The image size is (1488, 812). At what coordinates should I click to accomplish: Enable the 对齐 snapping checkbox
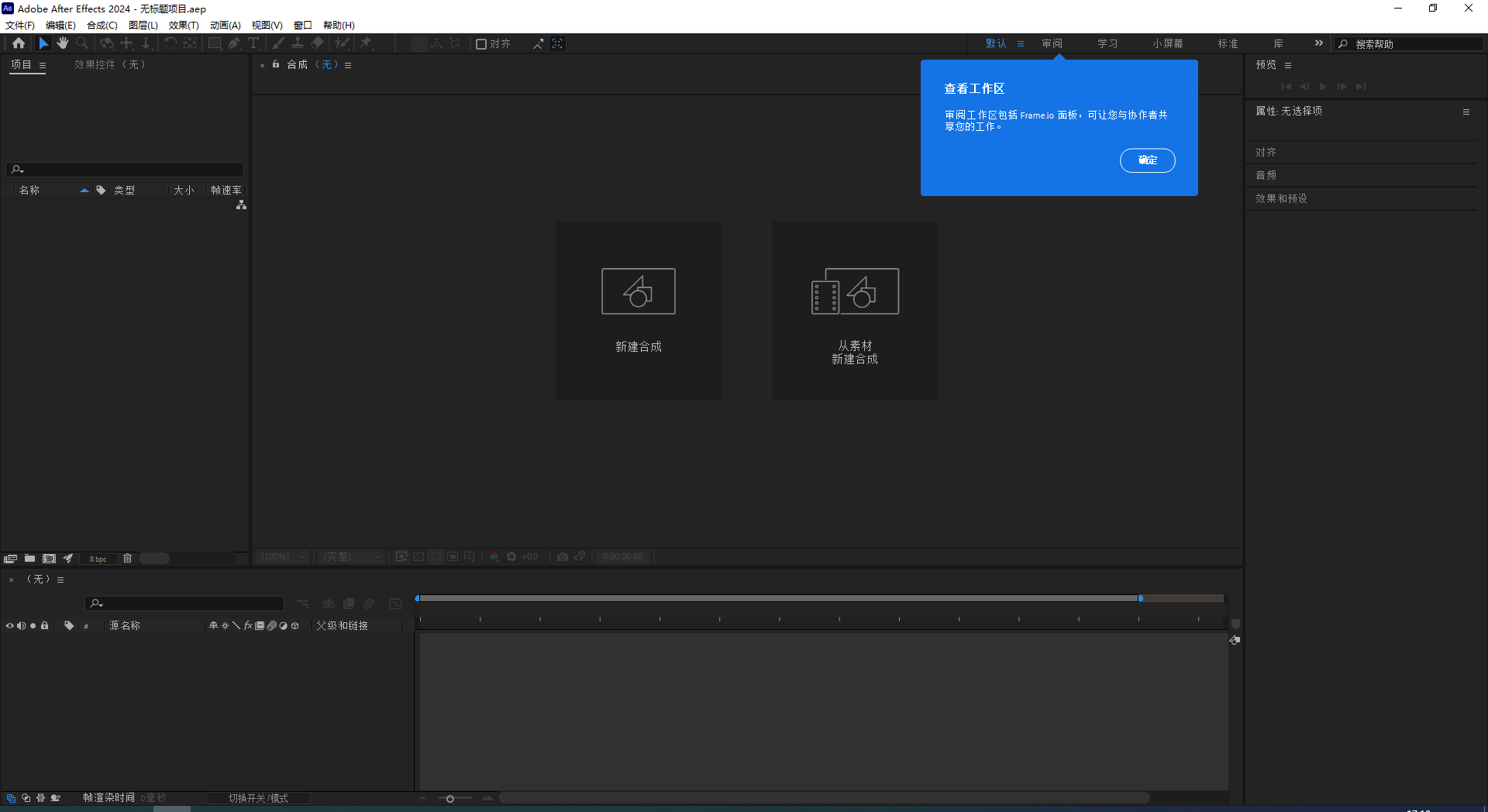(x=481, y=43)
